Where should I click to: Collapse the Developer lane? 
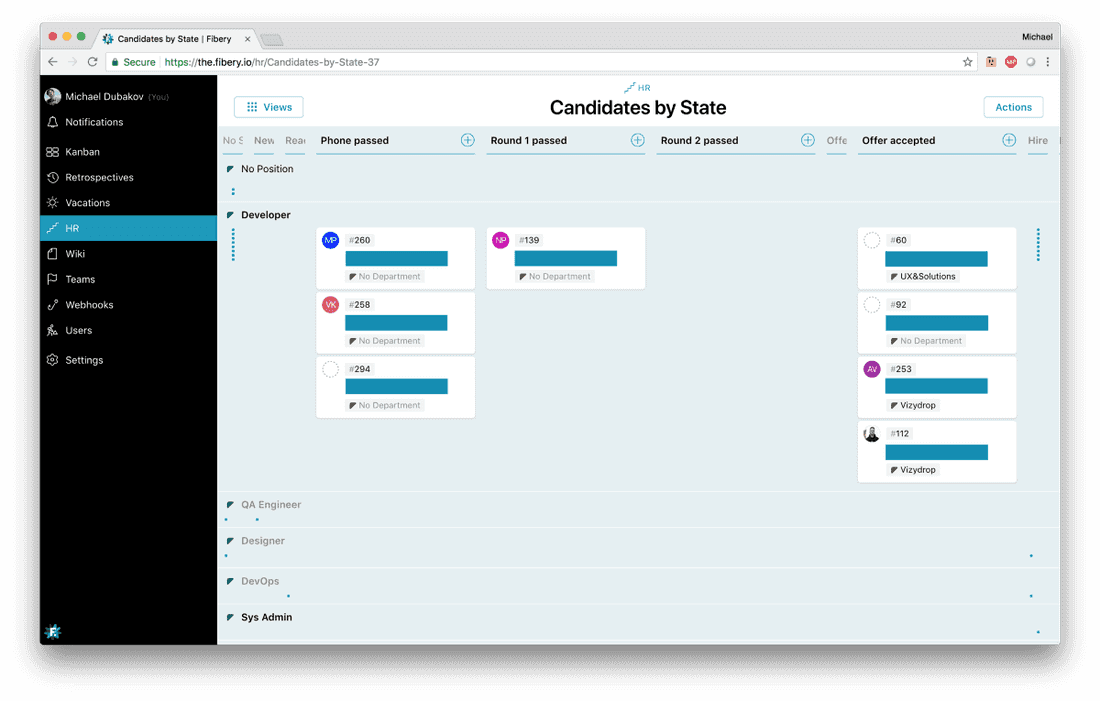(231, 214)
